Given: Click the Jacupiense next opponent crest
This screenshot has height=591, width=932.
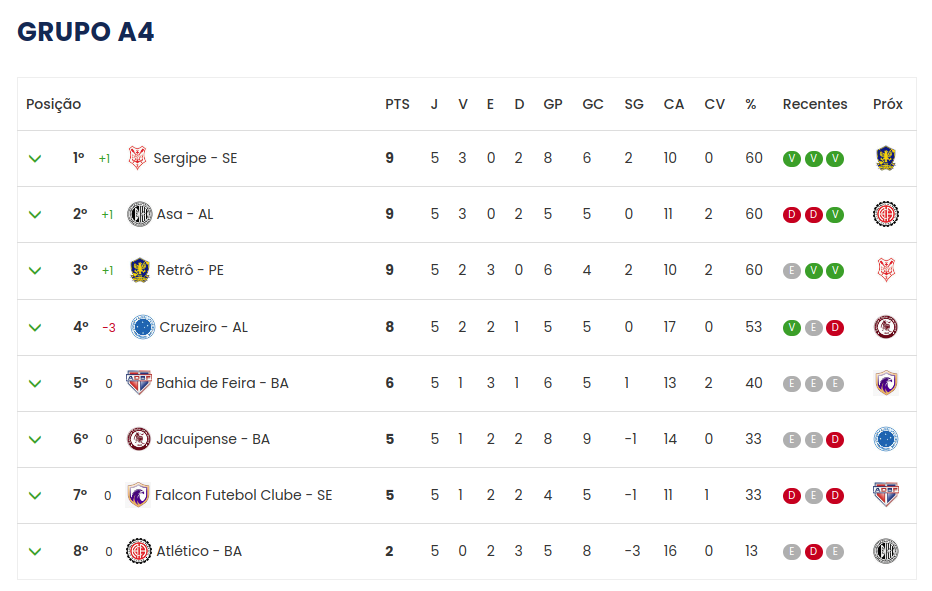Looking at the screenshot, I should [x=886, y=439].
